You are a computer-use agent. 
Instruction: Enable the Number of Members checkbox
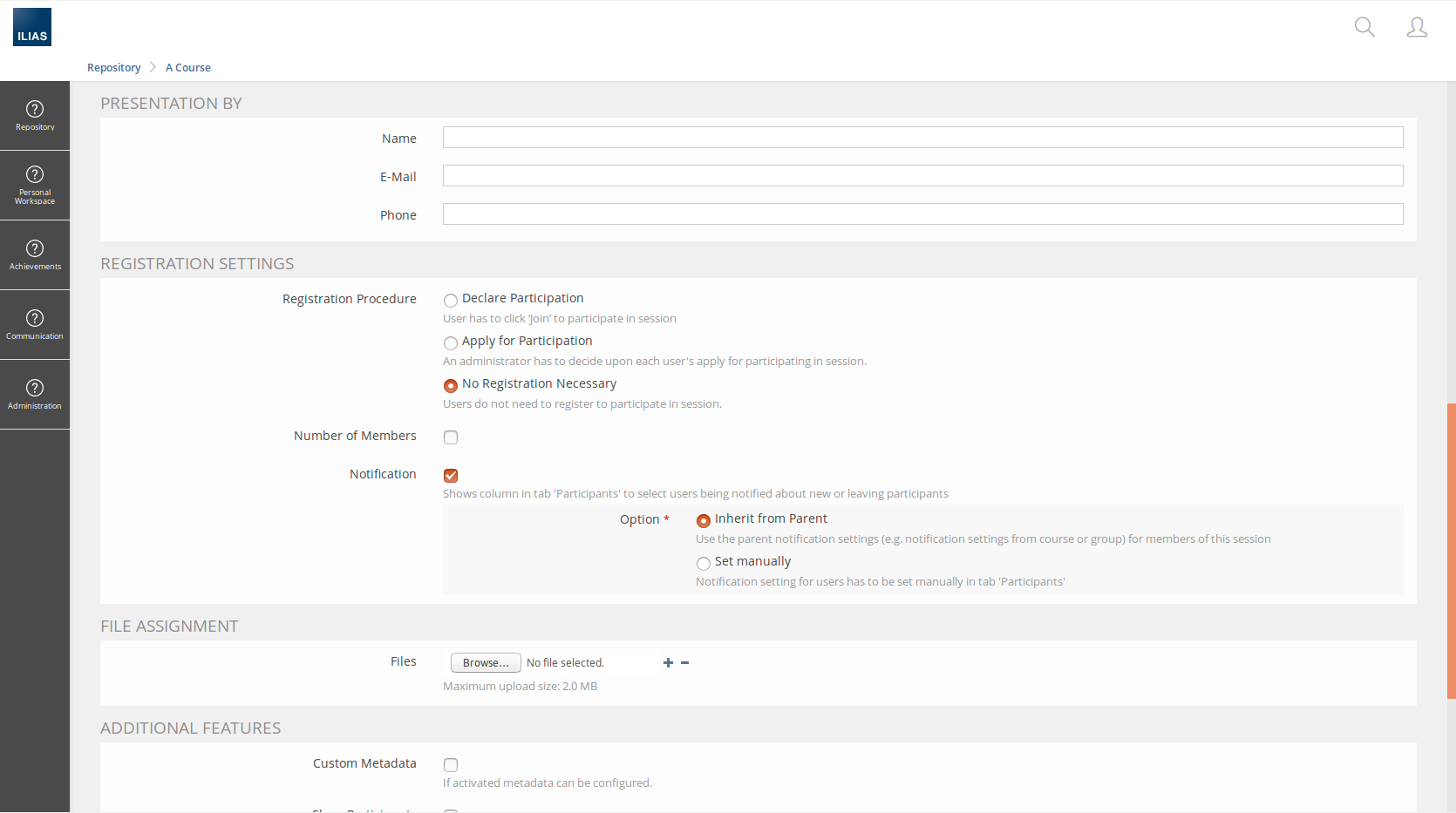(x=451, y=437)
